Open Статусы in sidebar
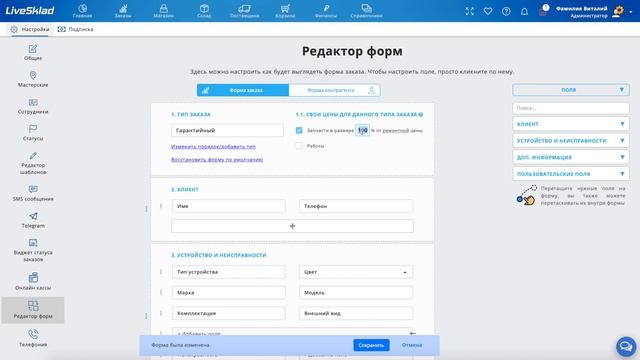Viewport: 640px width, 360px height. [33, 133]
